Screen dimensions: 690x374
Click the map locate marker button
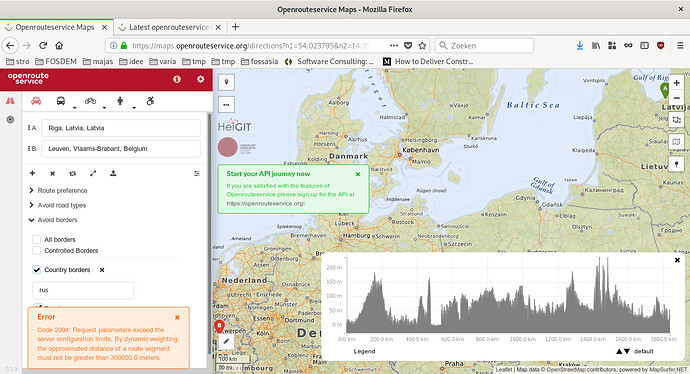click(227, 82)
